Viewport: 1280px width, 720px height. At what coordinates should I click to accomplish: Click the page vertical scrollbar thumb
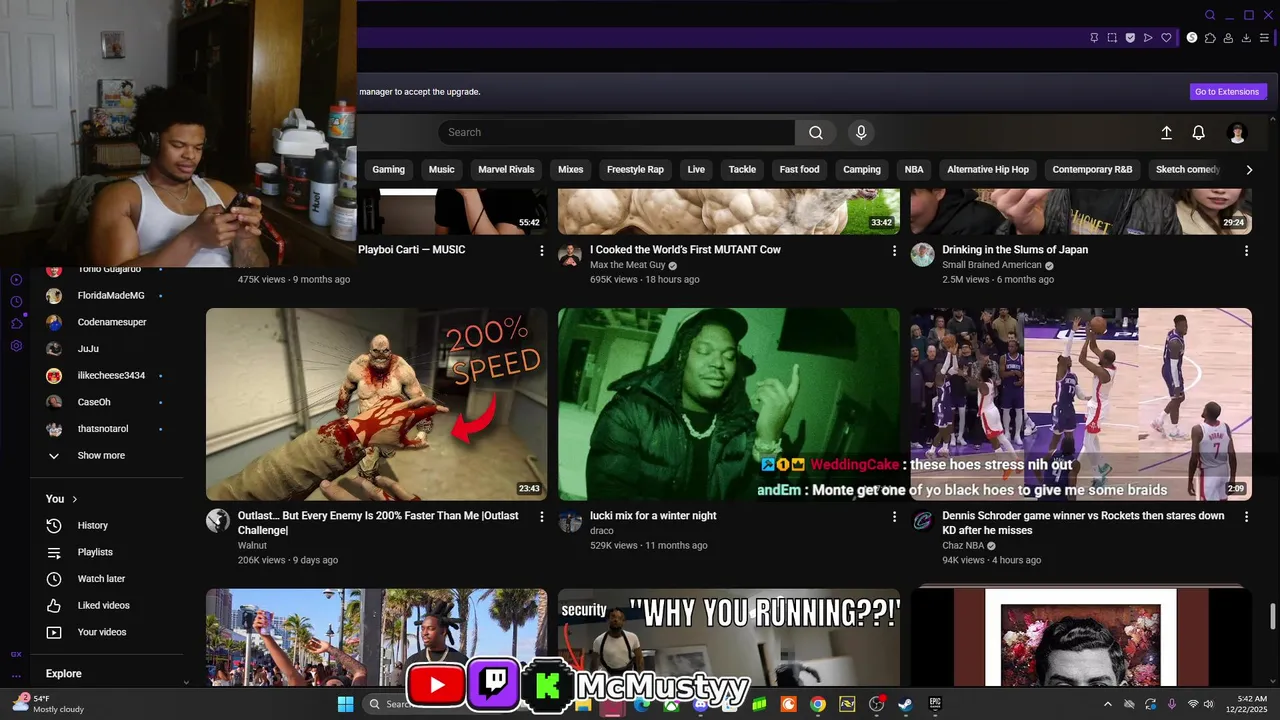pos(1273,617)
